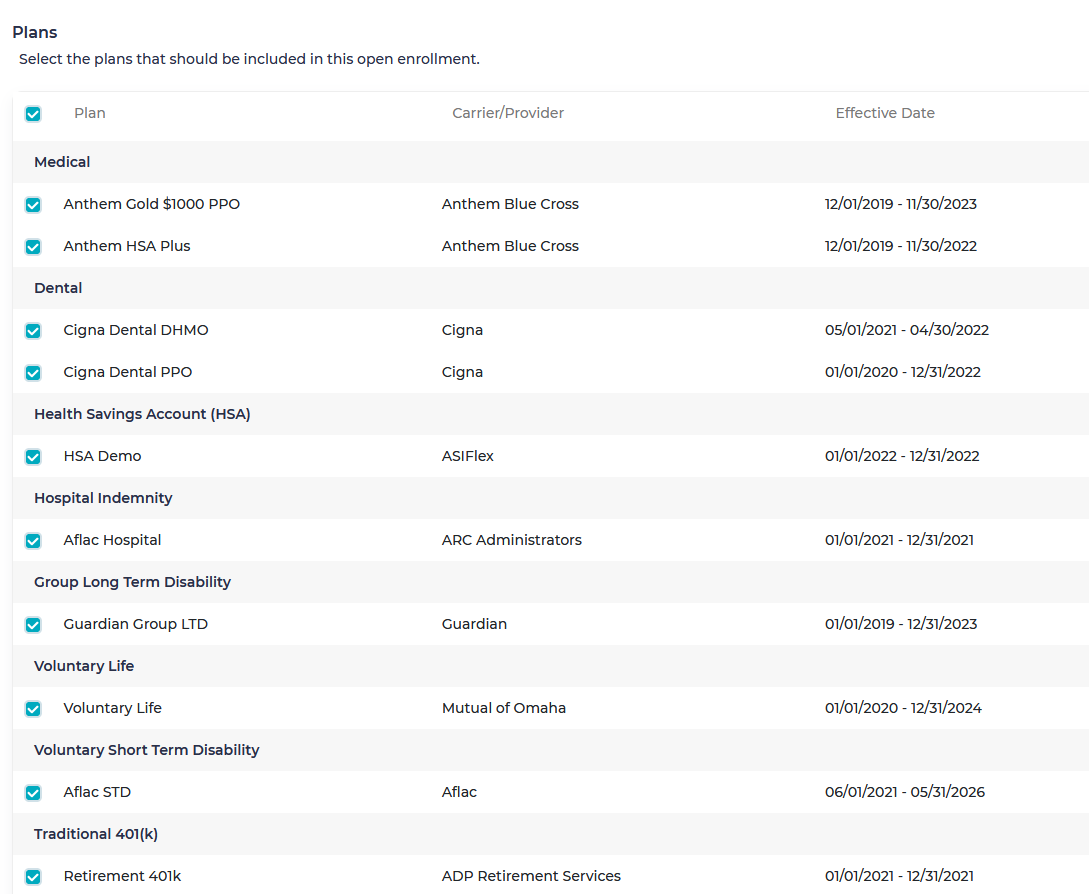This screenshot has height=894, width=1089.
Task: Uncheck the Aflac Hospital plan
Action: 33,540
